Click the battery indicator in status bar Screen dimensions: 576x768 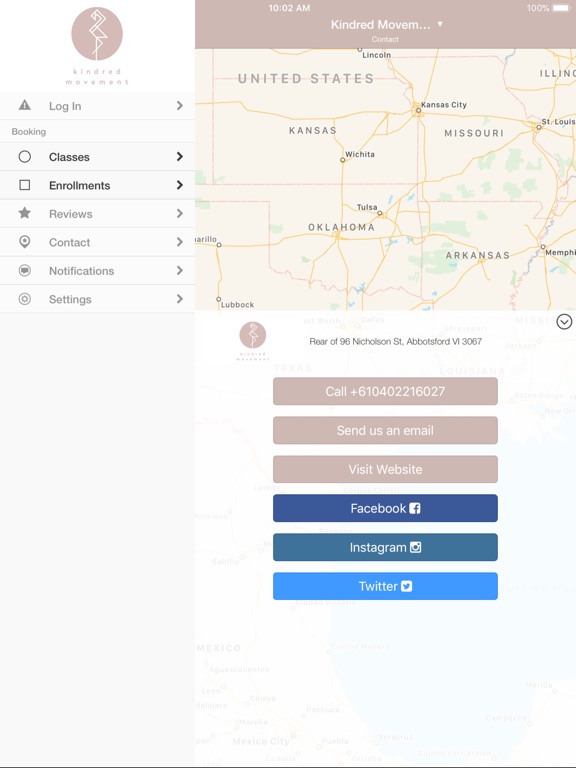tap(561, 8)
